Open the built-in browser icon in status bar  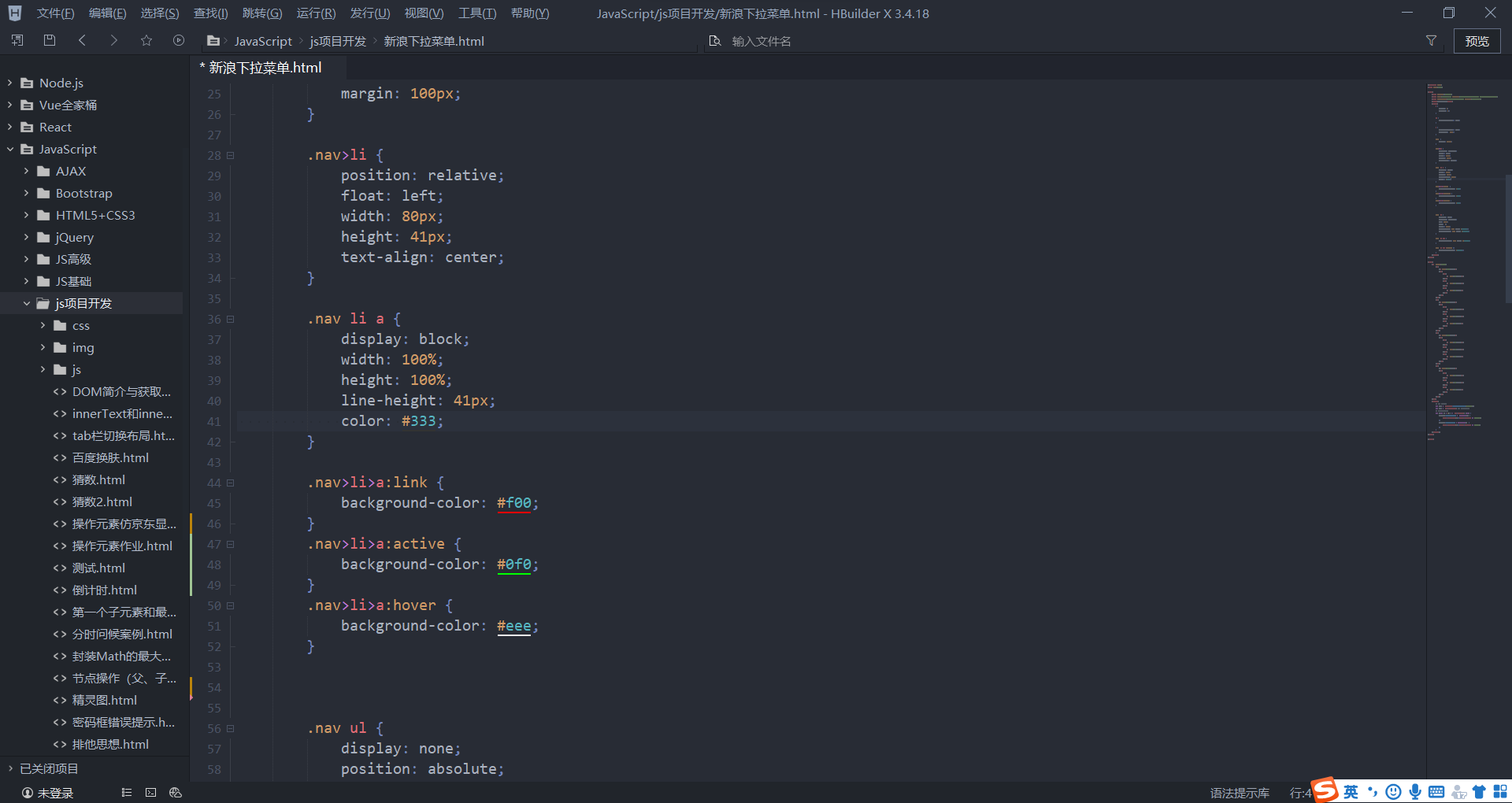[175, 792]
